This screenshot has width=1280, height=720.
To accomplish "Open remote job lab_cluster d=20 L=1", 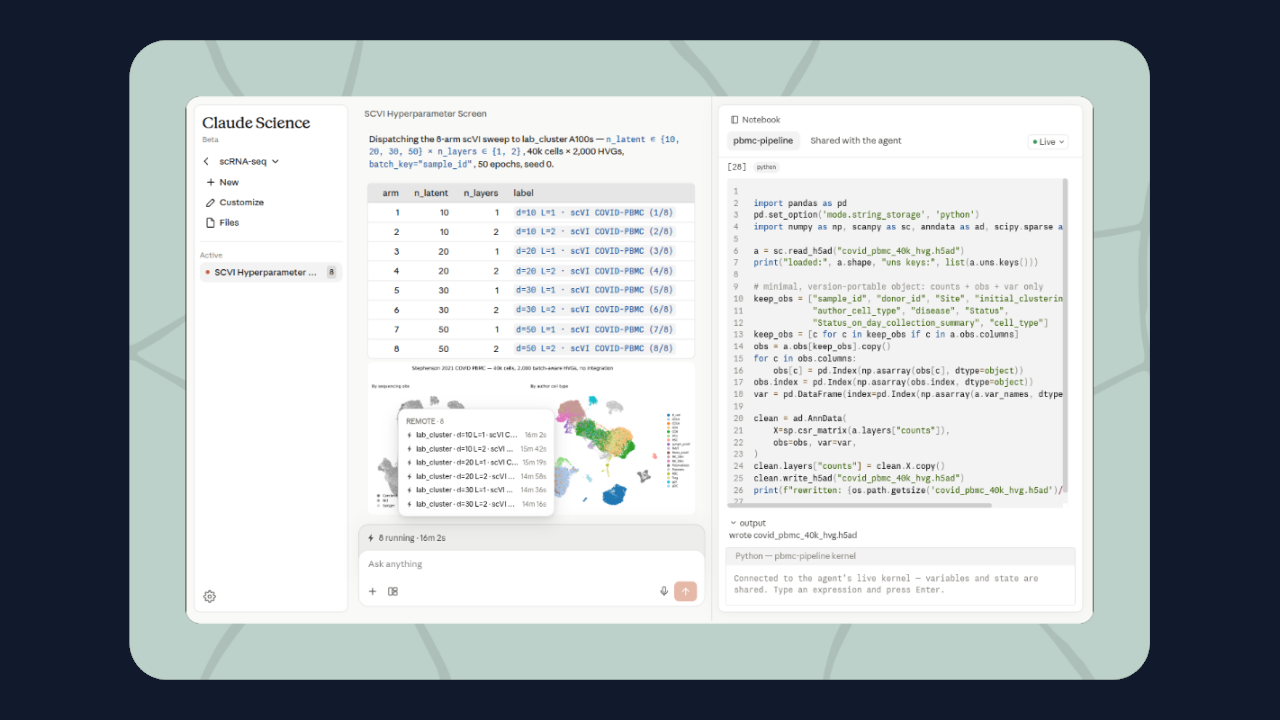I will pos(476,463).
